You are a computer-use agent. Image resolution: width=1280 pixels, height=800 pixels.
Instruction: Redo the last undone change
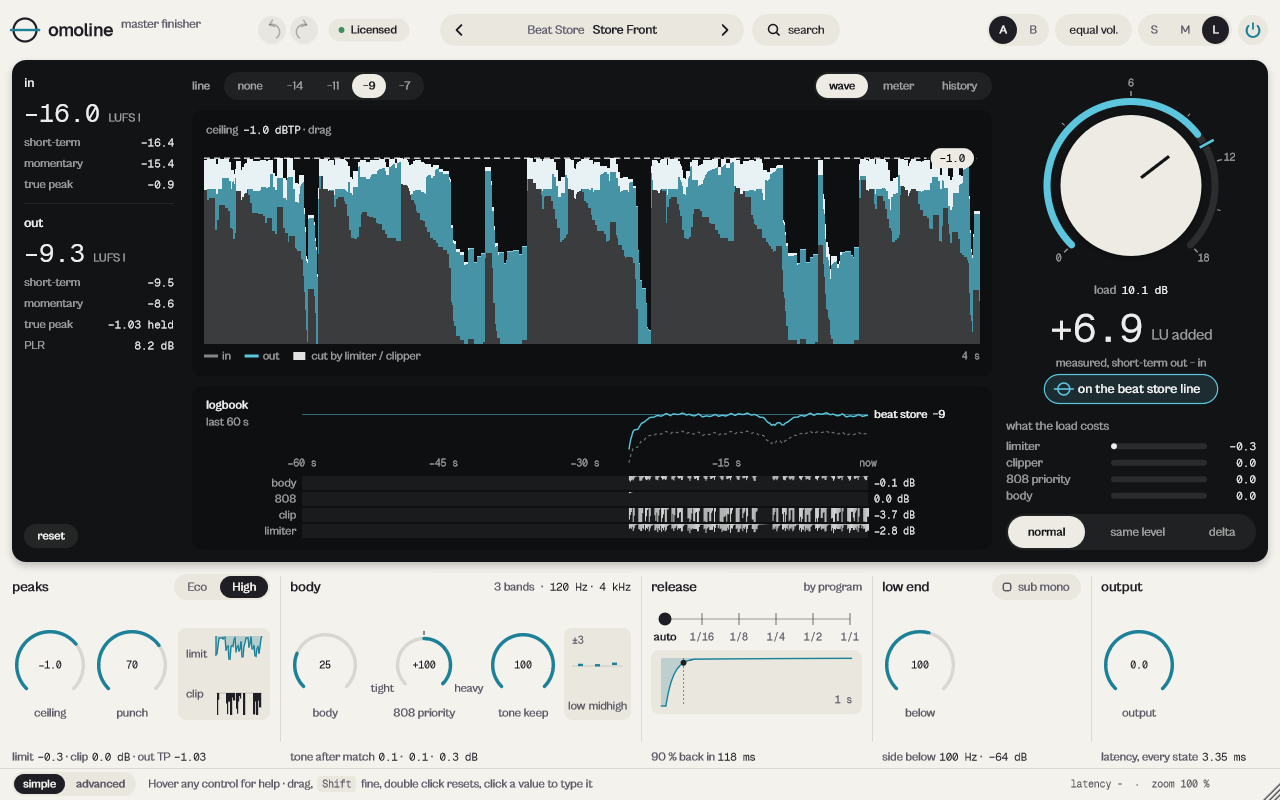pyautogui.click(x=304, y=30)
